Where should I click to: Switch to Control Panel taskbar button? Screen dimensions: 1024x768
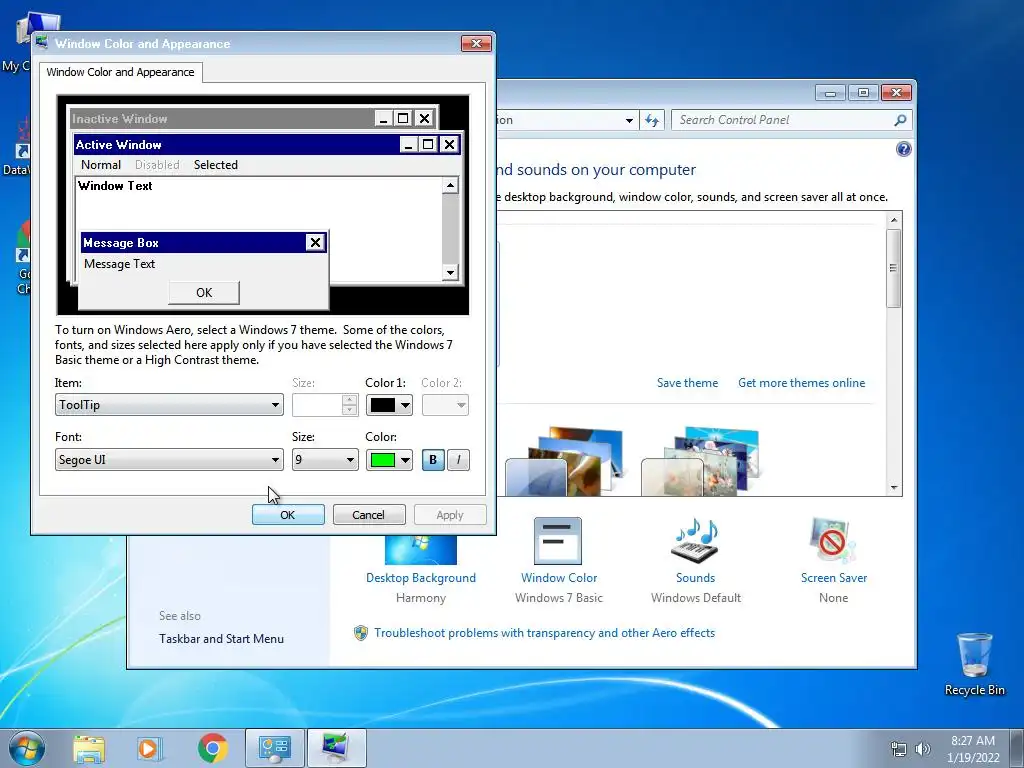[x=274, y=748]
